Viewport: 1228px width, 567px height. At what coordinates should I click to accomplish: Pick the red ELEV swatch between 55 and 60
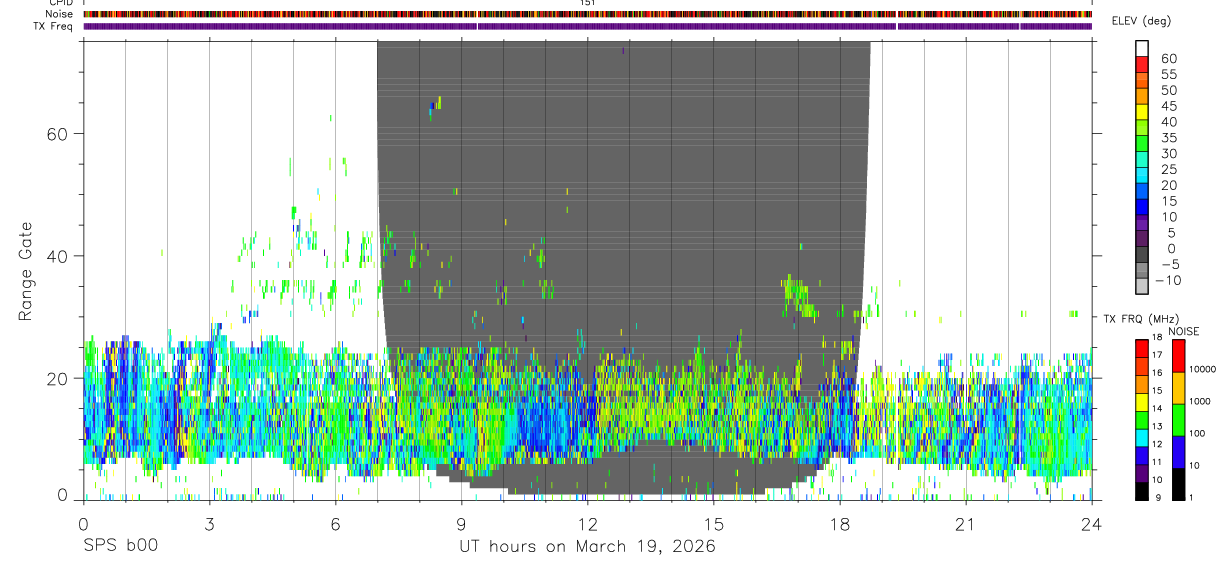1142,66
